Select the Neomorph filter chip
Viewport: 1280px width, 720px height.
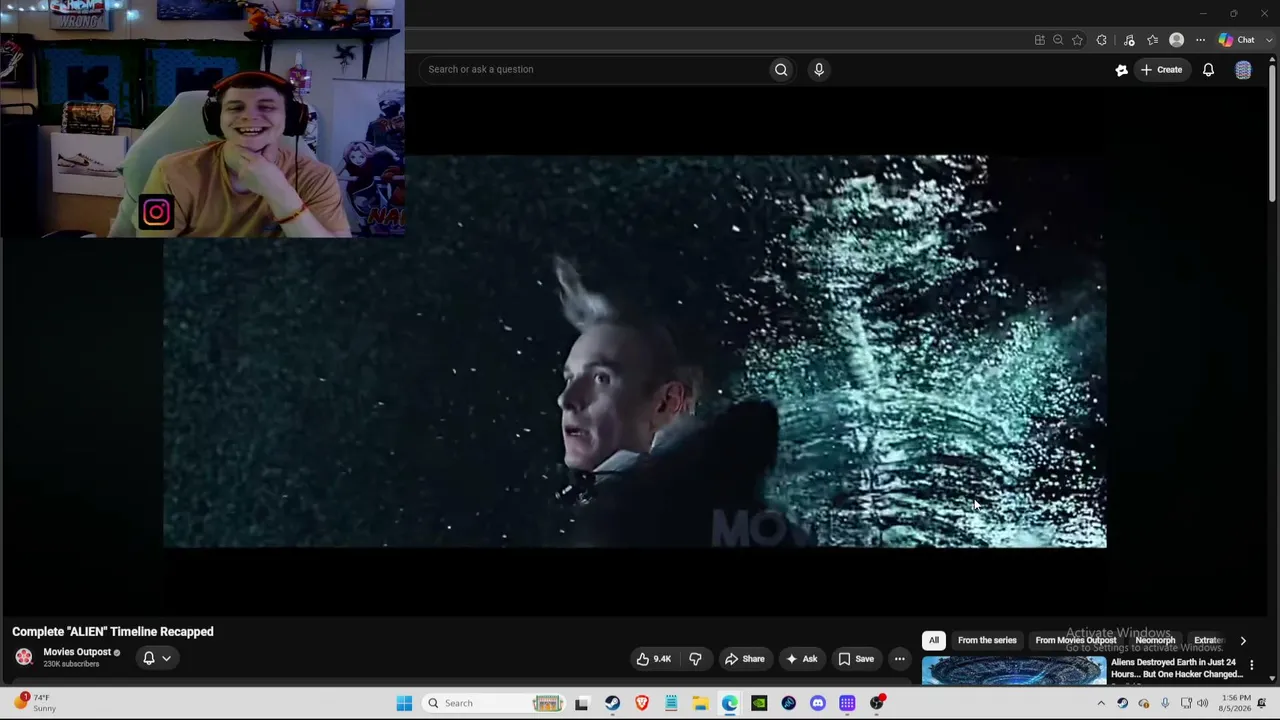point(1155,640)
